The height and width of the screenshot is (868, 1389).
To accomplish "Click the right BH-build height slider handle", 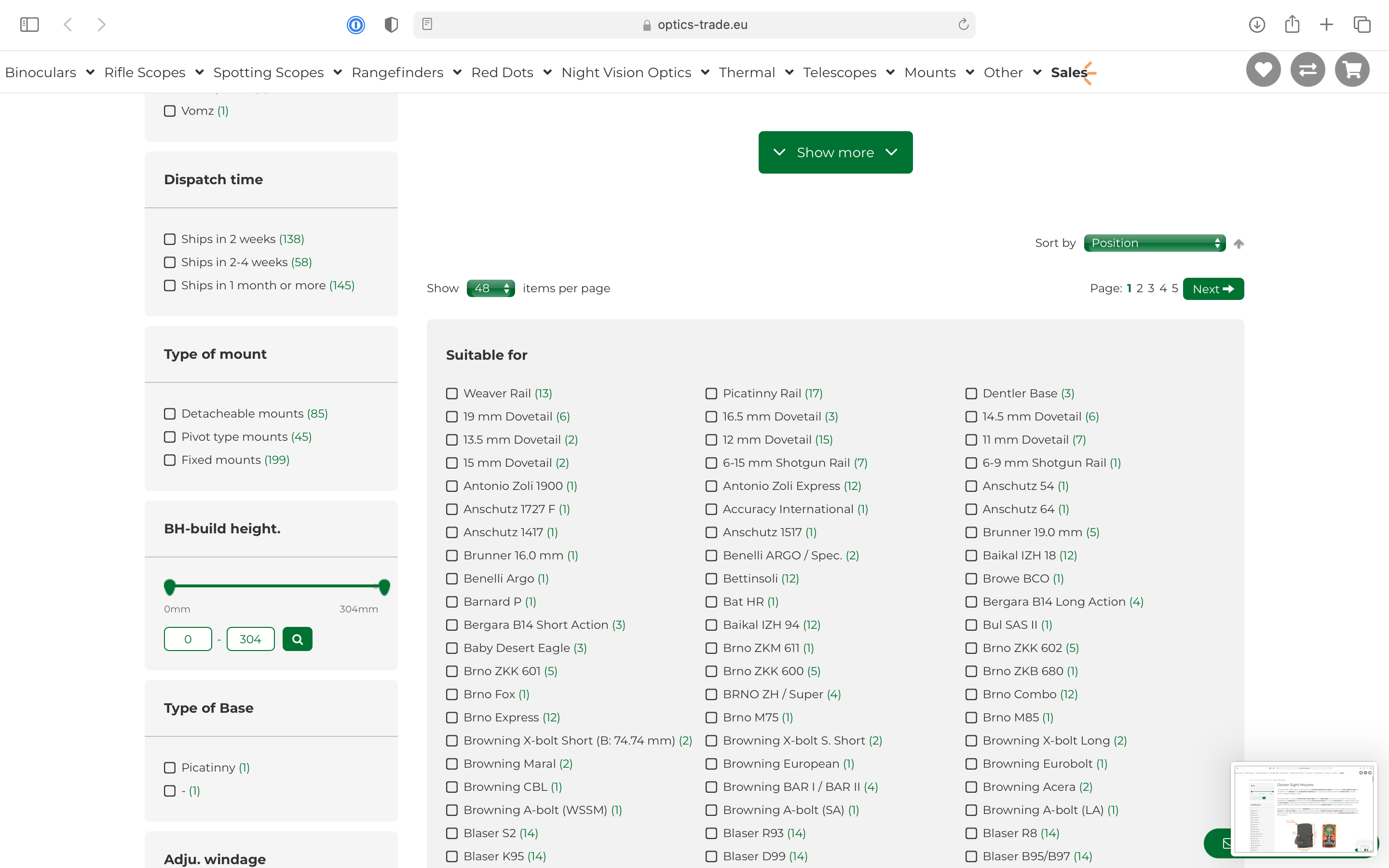I will pos(384,587).
